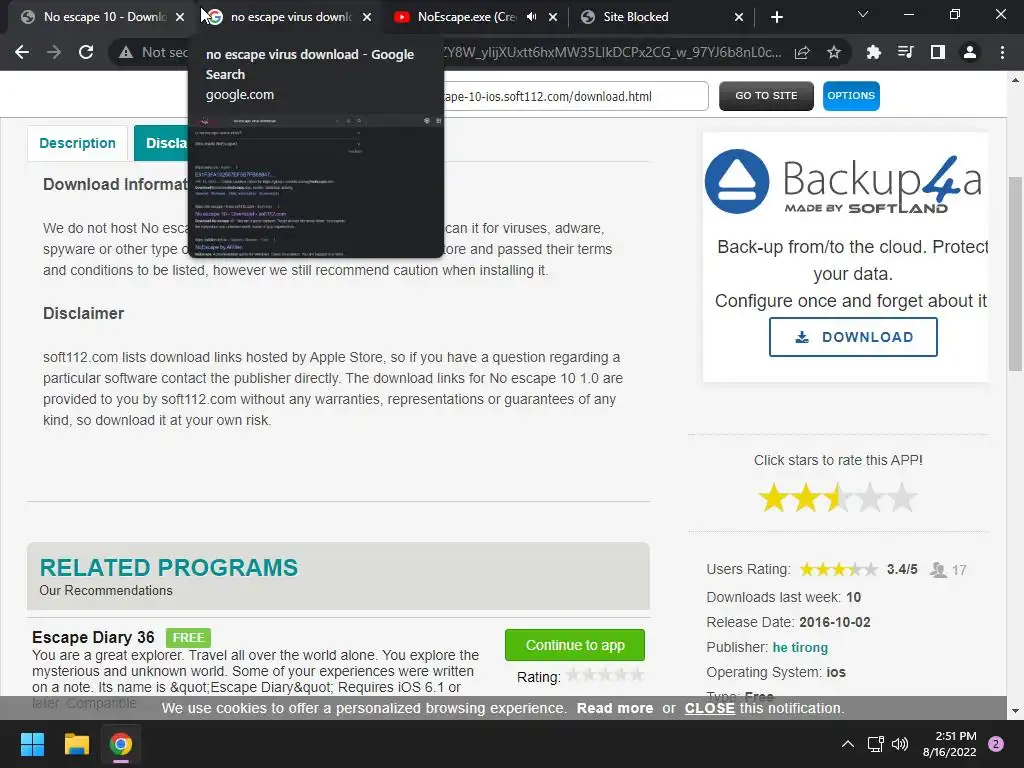Switch to the NoEscape.exe YouTube tab
Screen dimensions: 1024x768
(470, 17)
